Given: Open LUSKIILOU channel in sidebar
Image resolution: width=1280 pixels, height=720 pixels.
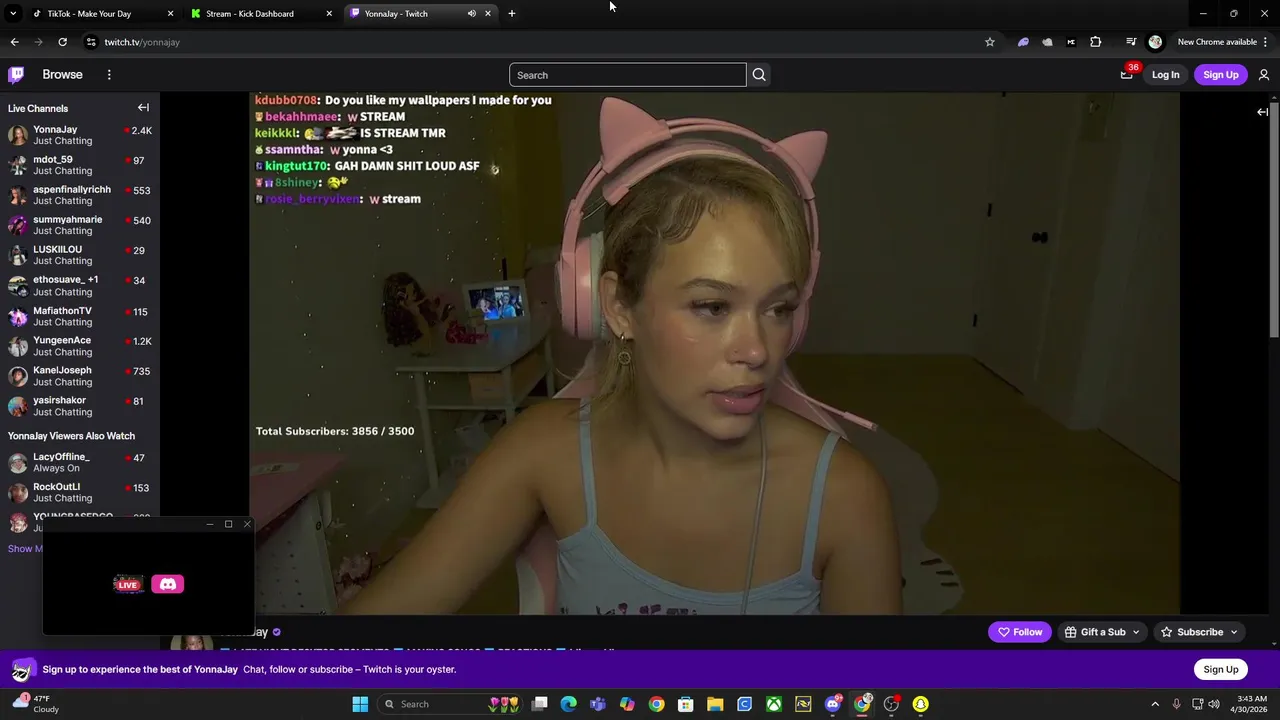Looking at the screenshot, I should (x=80, y=255).
